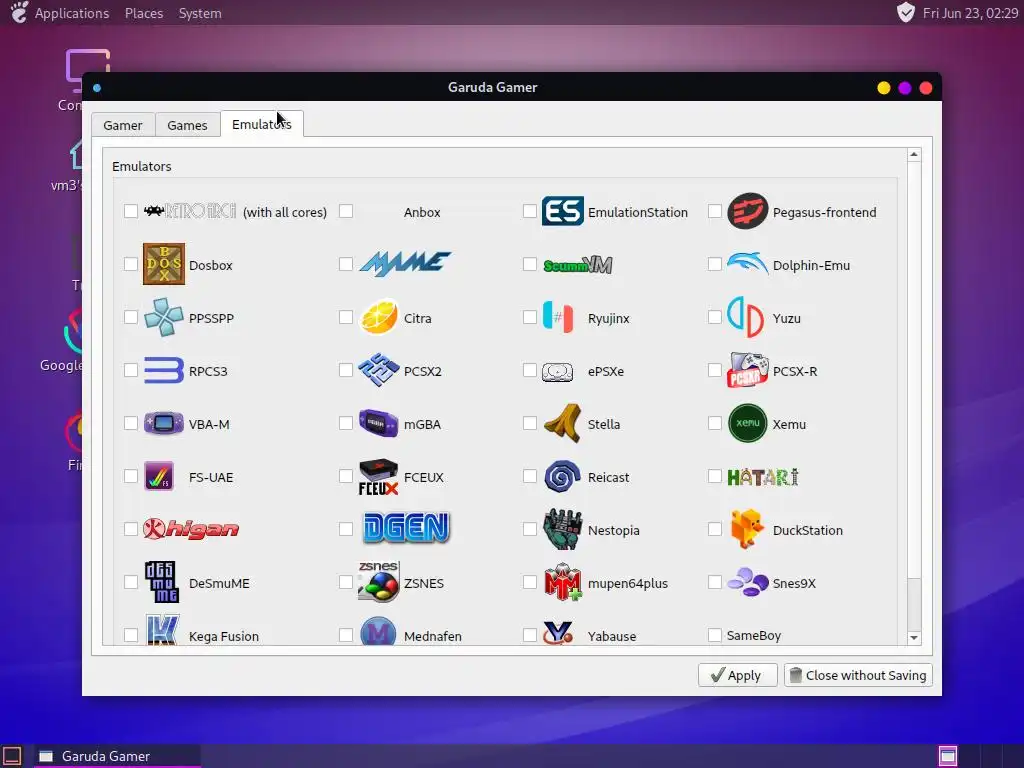Image resolution: width=1024 pixels, height=768 pixels.
Task: Click the show desktop icon in taskbar
Action: [12, 756]
